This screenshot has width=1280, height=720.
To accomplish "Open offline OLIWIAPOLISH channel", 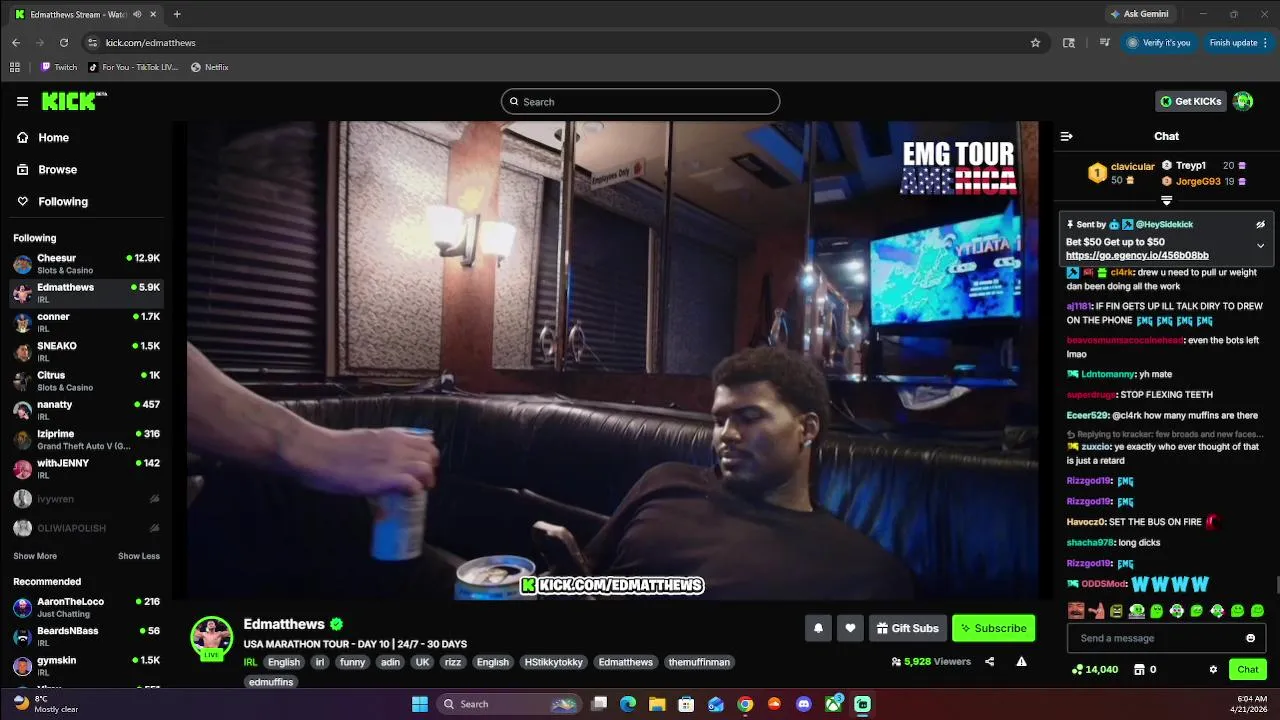I will tap(85, 528).
